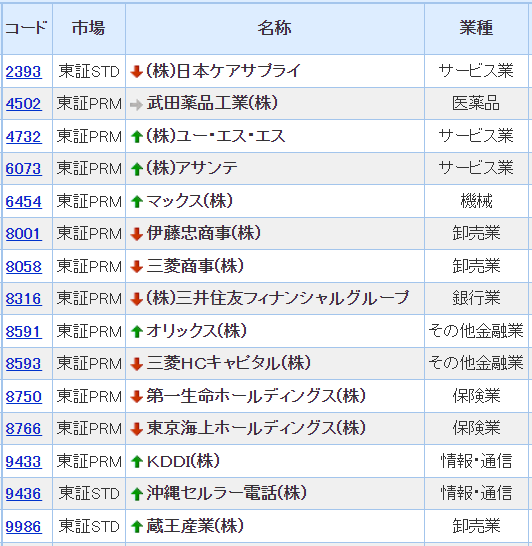Viewport: 532px width, 546px height.
Task: Select the 8593 code link
Action: pyautogui.click(x=24, y=364)
